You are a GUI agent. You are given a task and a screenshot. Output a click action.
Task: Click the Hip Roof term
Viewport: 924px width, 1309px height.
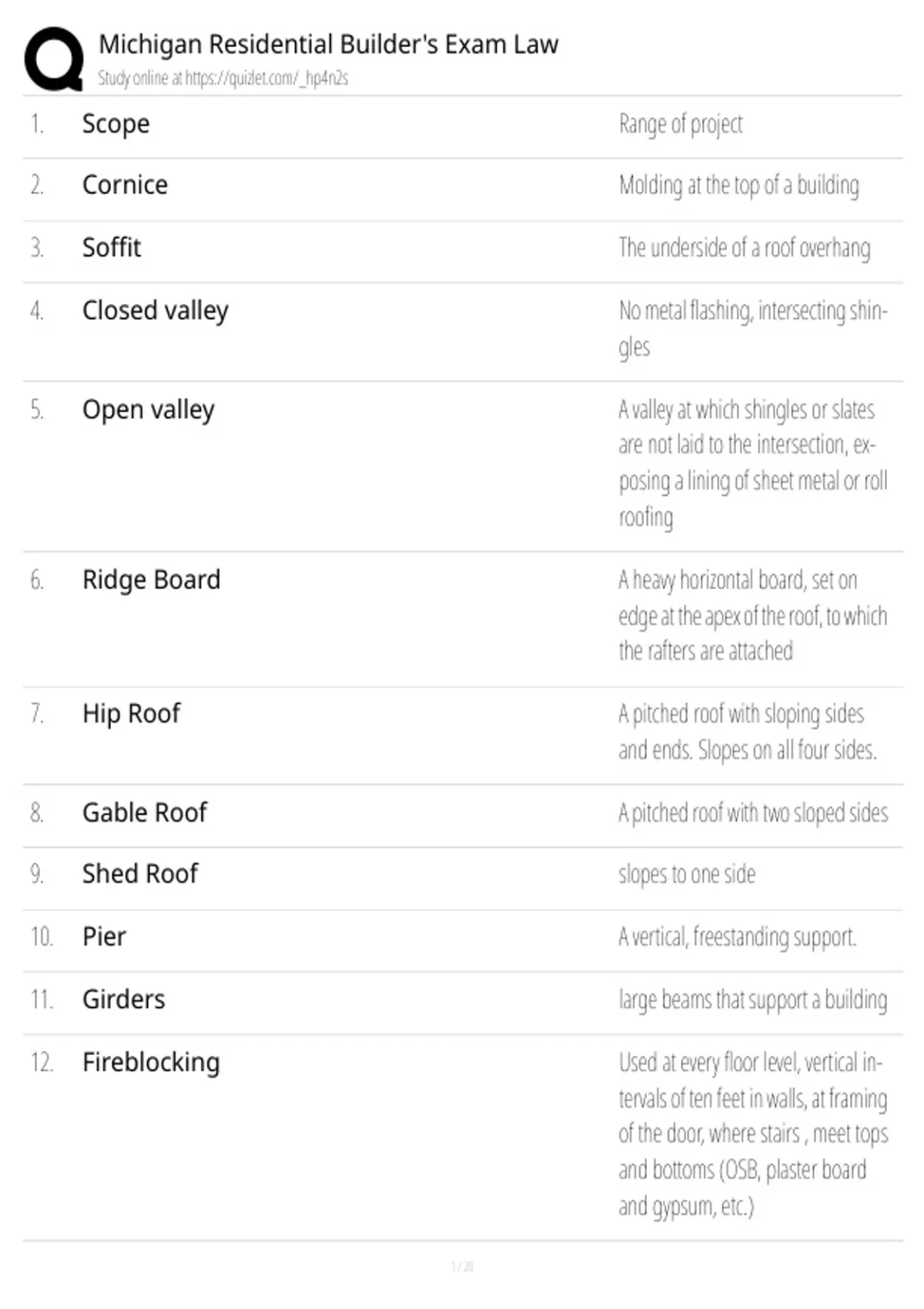point(132,714)
